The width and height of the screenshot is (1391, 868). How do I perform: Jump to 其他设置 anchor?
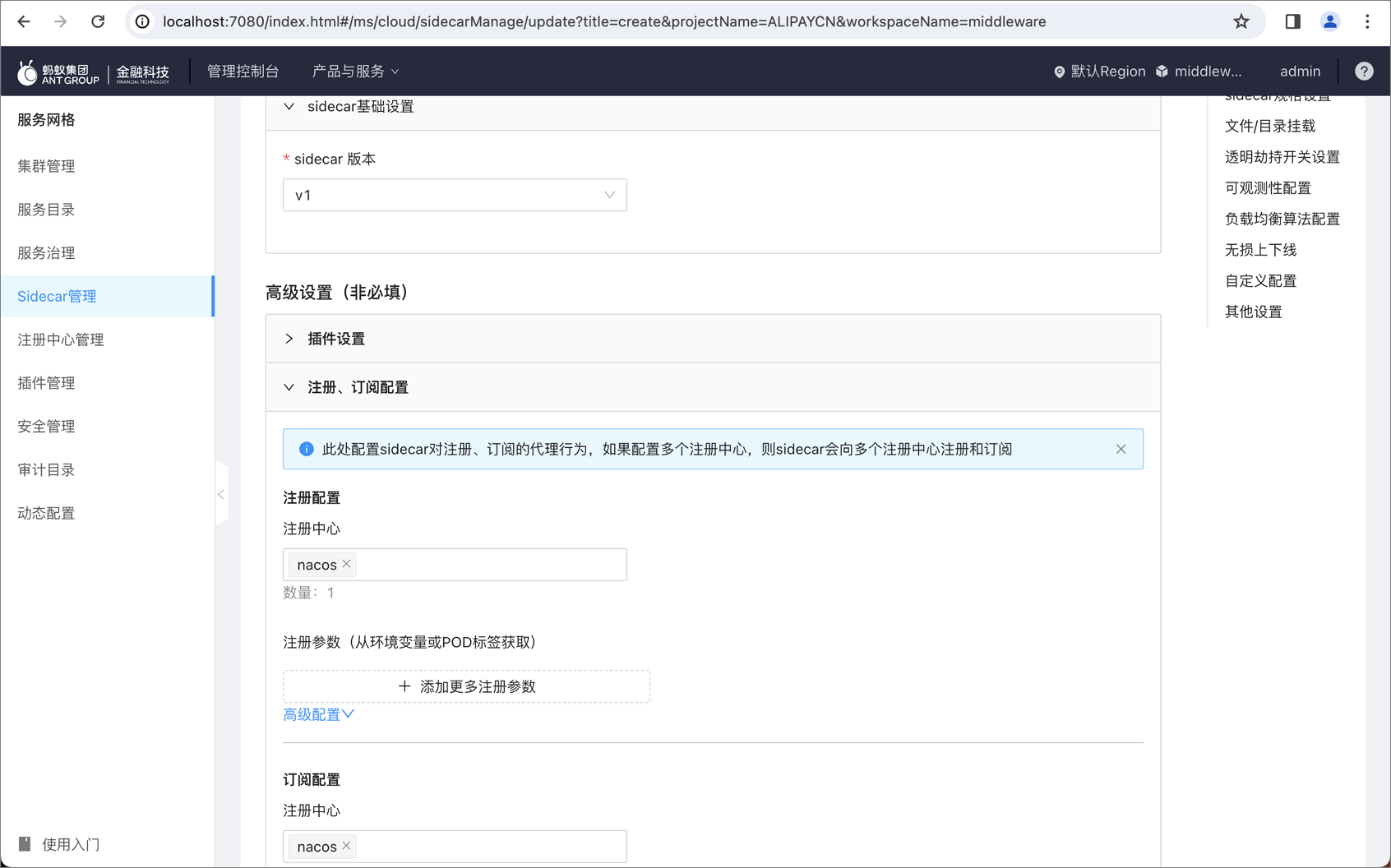point(1253,312)
